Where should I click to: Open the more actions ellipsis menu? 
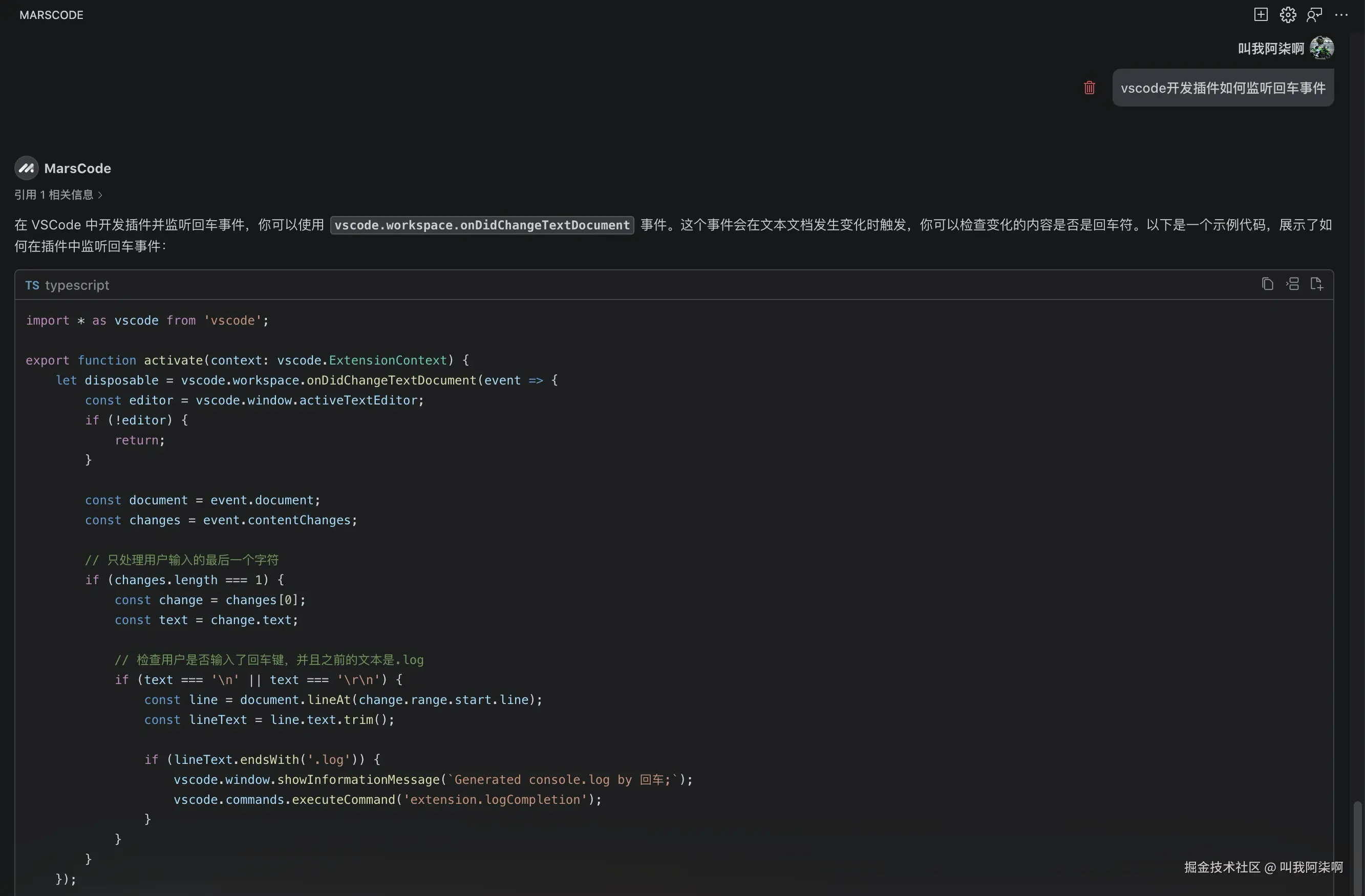click(x=1341, y=14)
